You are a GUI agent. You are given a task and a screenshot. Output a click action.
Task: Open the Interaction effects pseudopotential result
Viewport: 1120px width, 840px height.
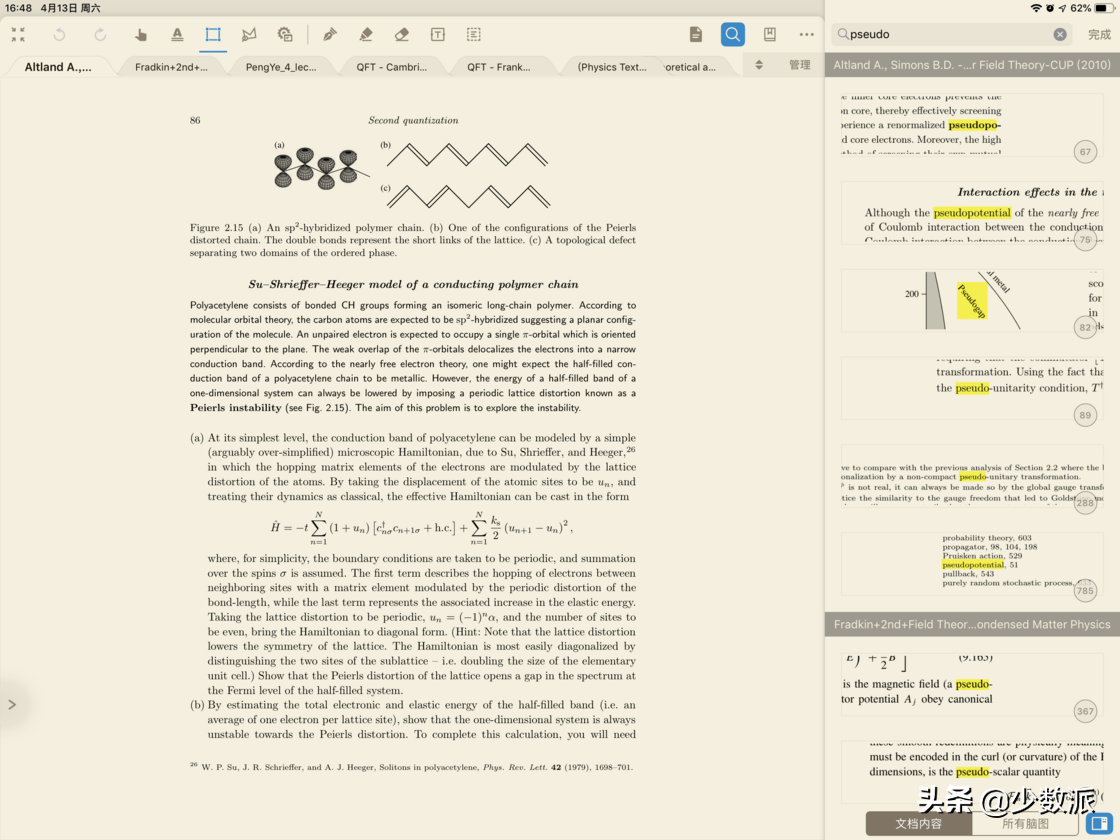tap(971, 212)
